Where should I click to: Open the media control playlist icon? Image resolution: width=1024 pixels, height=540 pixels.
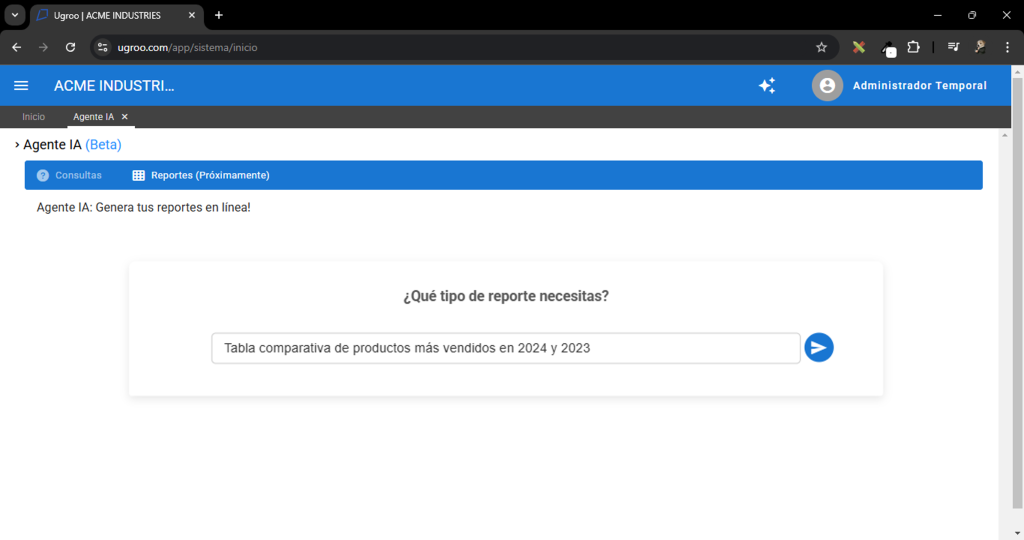tap(954, 47)
